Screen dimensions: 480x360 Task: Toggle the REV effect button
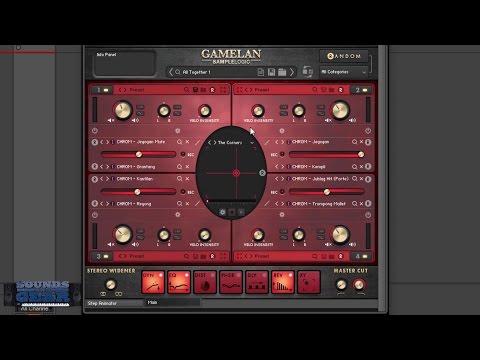[x=283, y=282]
